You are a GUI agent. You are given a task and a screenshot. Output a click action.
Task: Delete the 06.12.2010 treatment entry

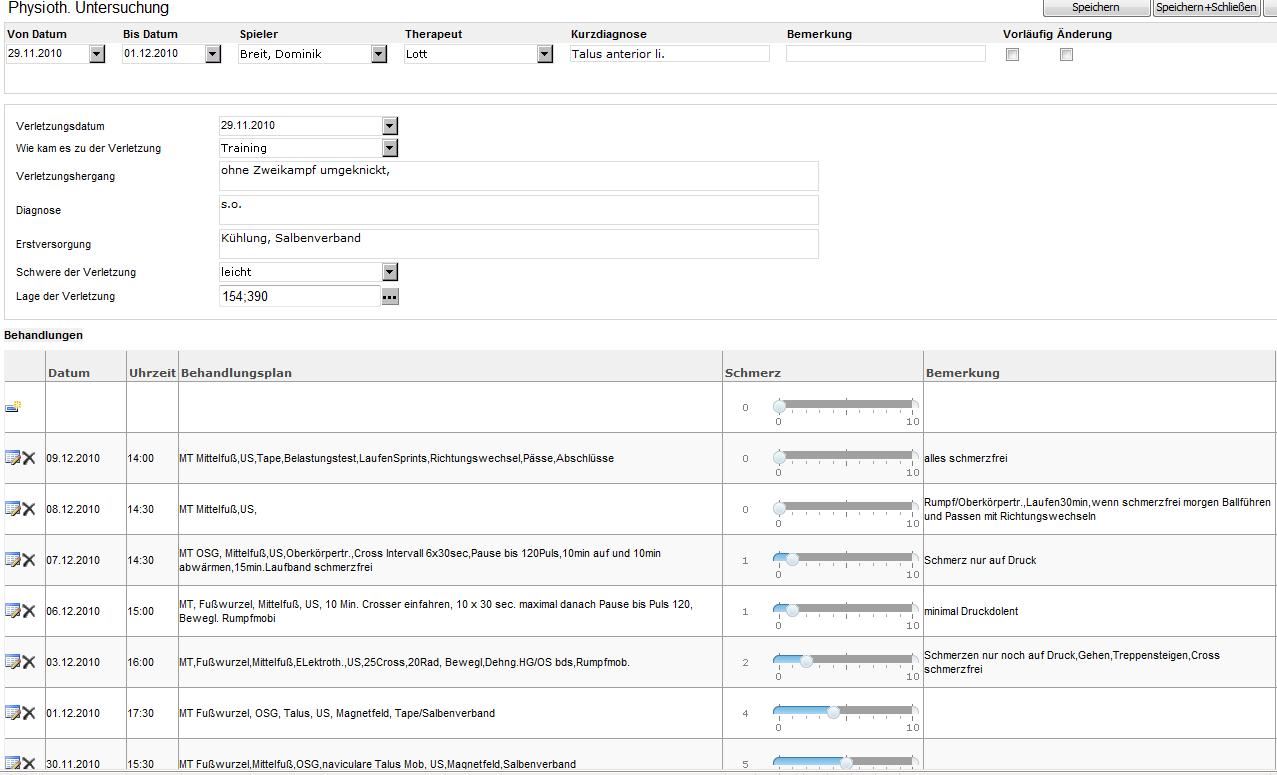point(29,611)
